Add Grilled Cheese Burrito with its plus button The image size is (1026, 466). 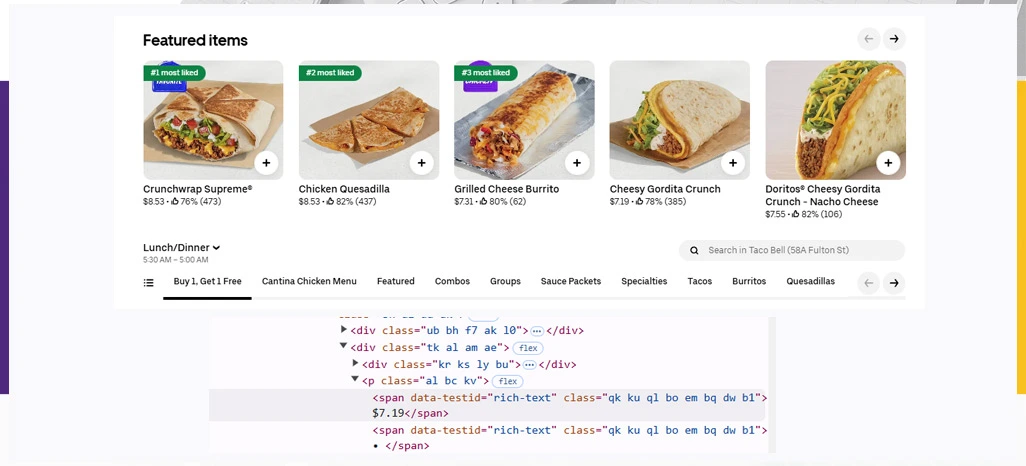pyautogui.click(x=576, y=163)
